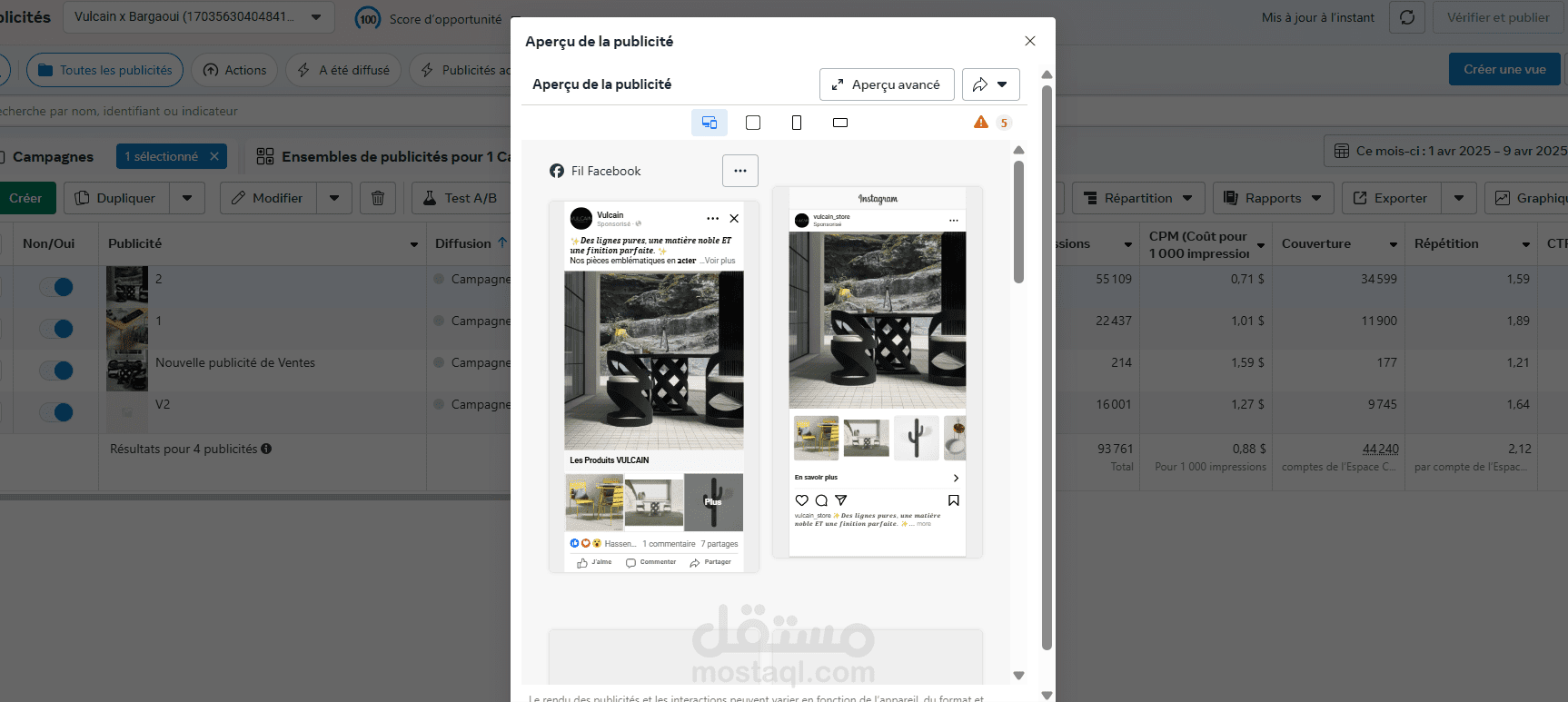This screenshot has width=1568, height=702.
Task: Click the Instagram bookmark save icon
Action: point(953,500)
